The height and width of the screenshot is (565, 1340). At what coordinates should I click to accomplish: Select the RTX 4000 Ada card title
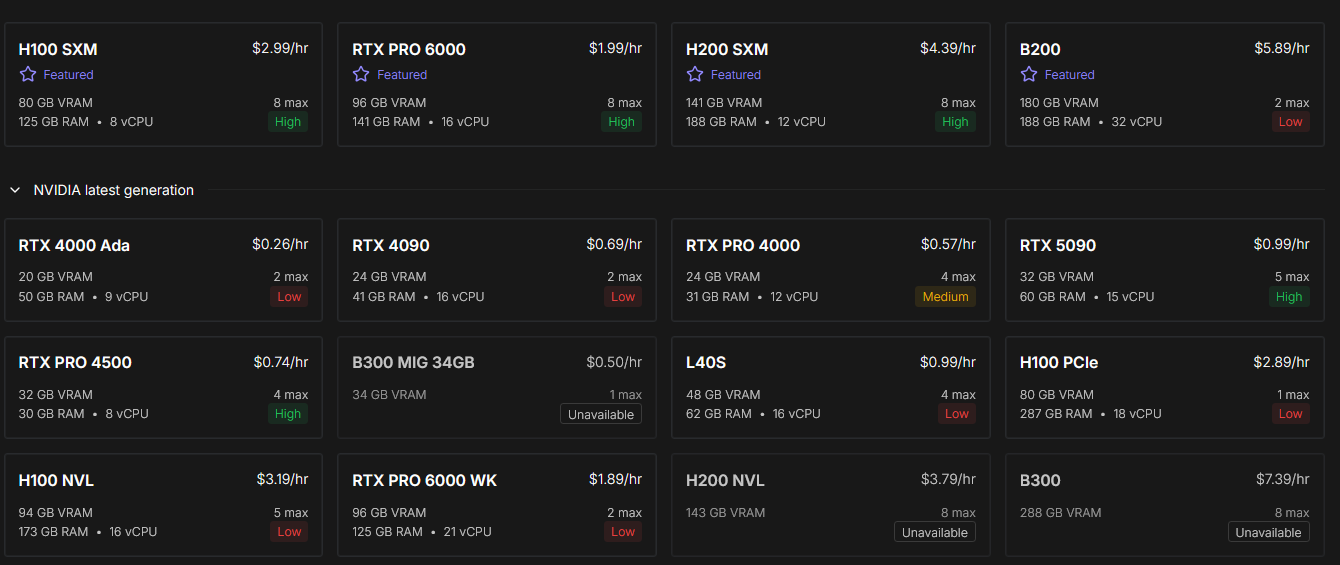74,245
